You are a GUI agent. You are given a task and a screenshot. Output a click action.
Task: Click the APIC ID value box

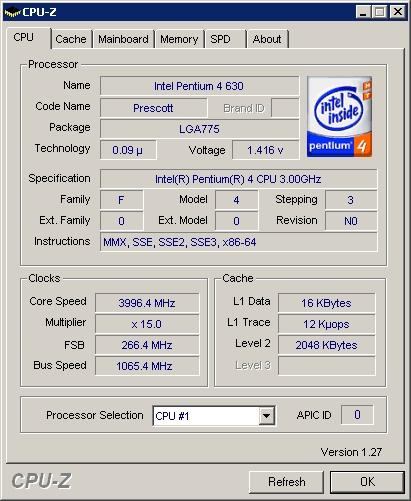tap(357, 415)
